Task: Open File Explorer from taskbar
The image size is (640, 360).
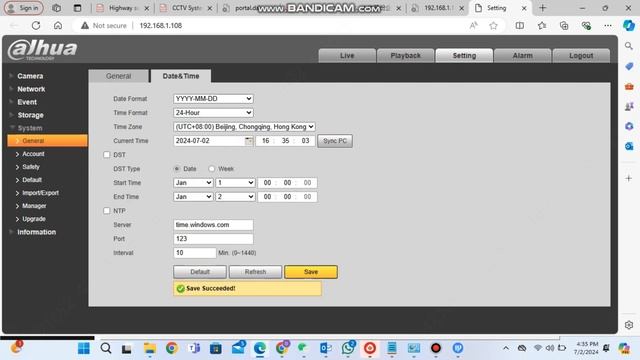Action: coord(149,348)
